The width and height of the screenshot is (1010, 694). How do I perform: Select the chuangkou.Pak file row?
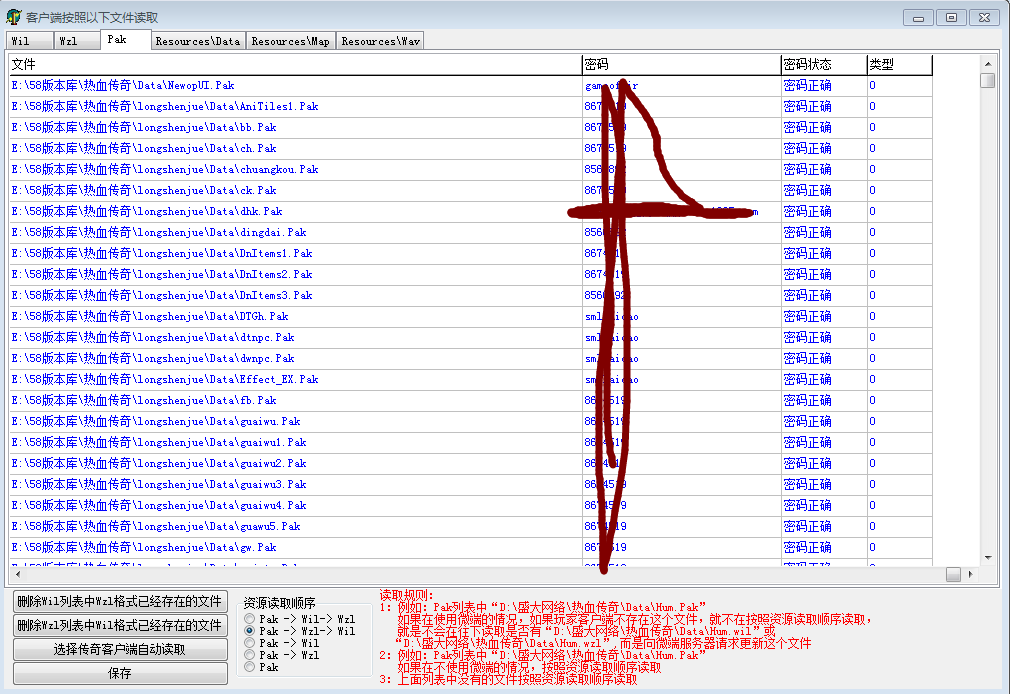click(471, 169)
